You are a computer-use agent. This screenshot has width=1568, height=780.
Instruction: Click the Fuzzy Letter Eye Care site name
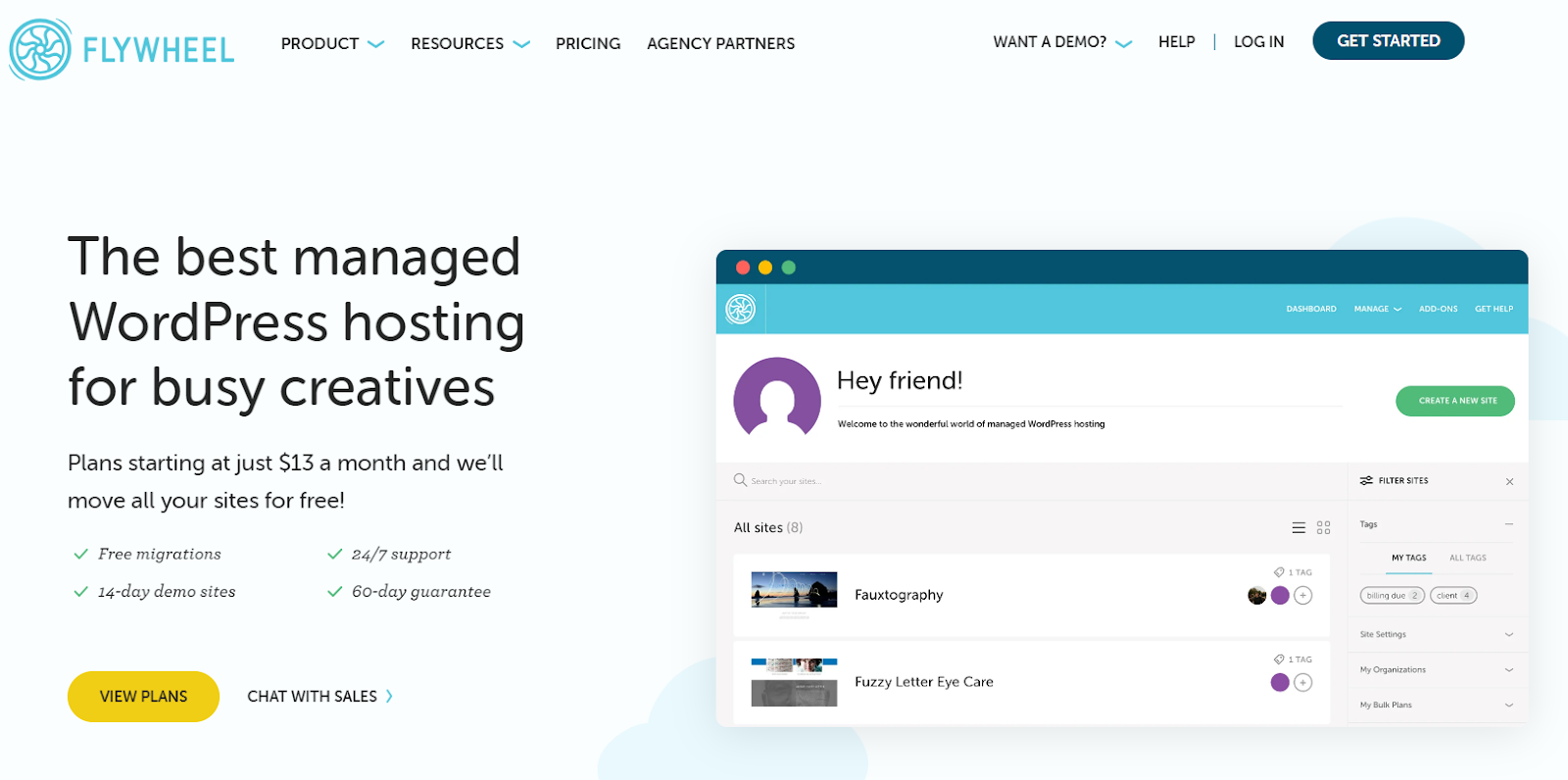[924, 682]
